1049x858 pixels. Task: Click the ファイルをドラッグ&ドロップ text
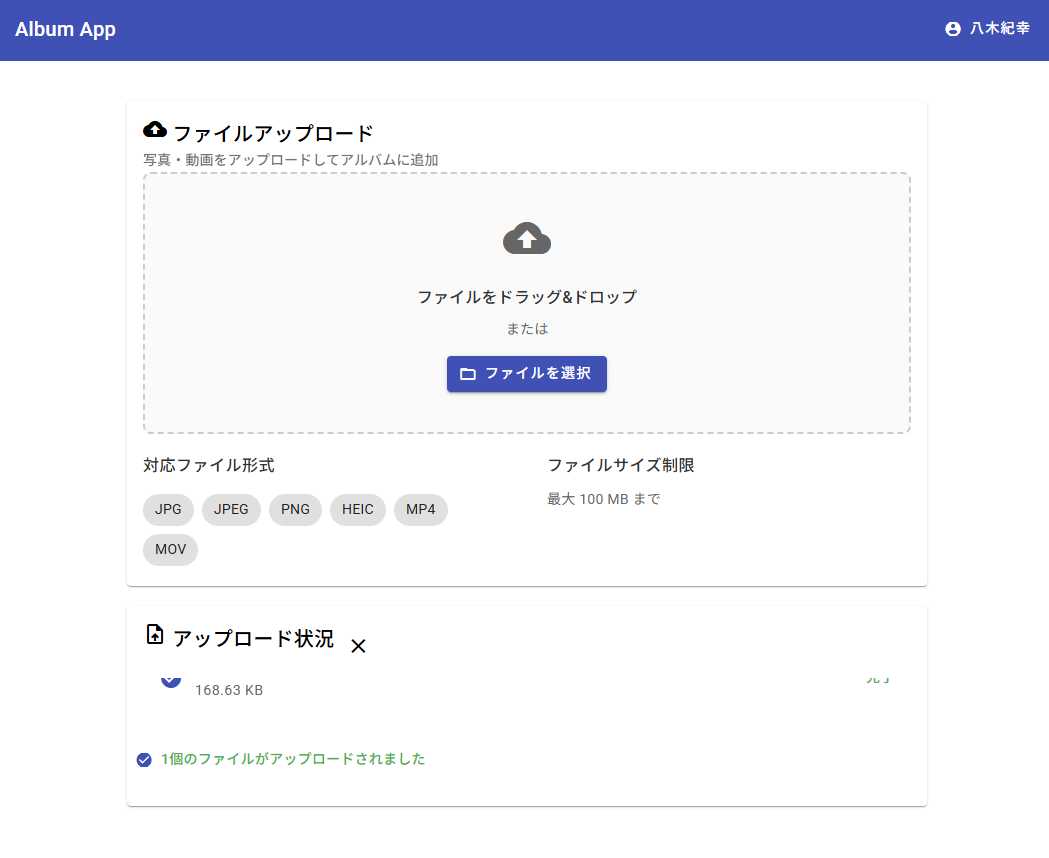tap(527, 297)
